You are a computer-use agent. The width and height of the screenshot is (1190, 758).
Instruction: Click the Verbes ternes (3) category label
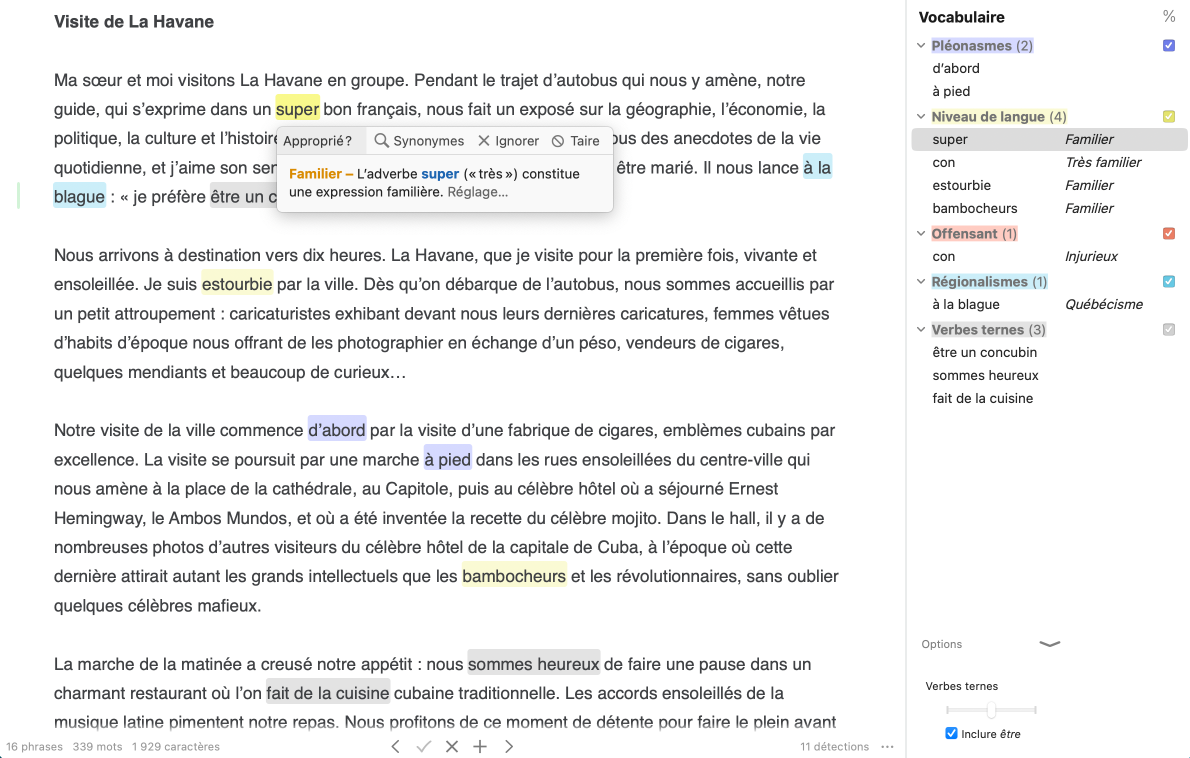[x=988, y=329]
